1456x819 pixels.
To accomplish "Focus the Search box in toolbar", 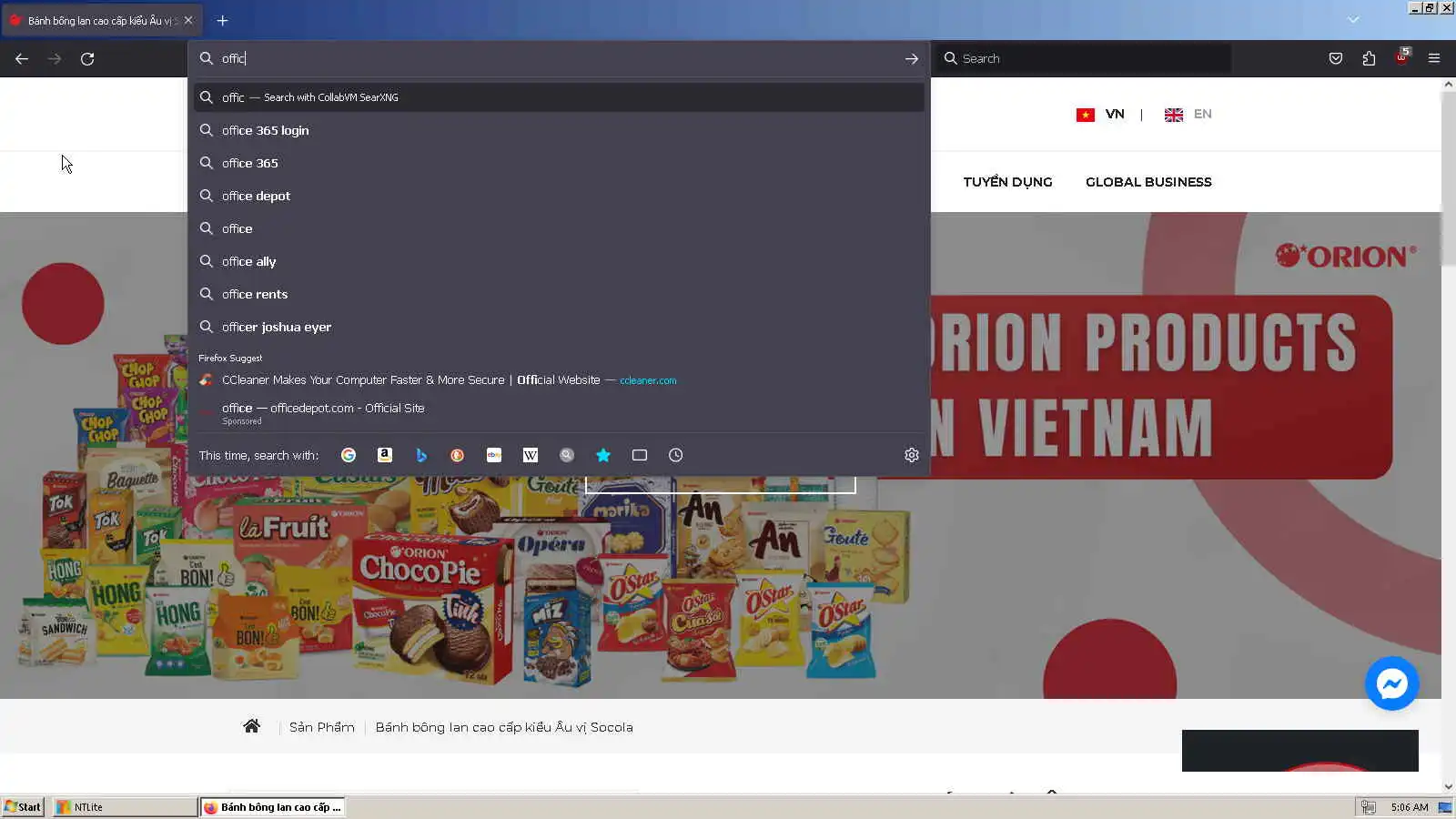I will click(x=1083, y=58).
